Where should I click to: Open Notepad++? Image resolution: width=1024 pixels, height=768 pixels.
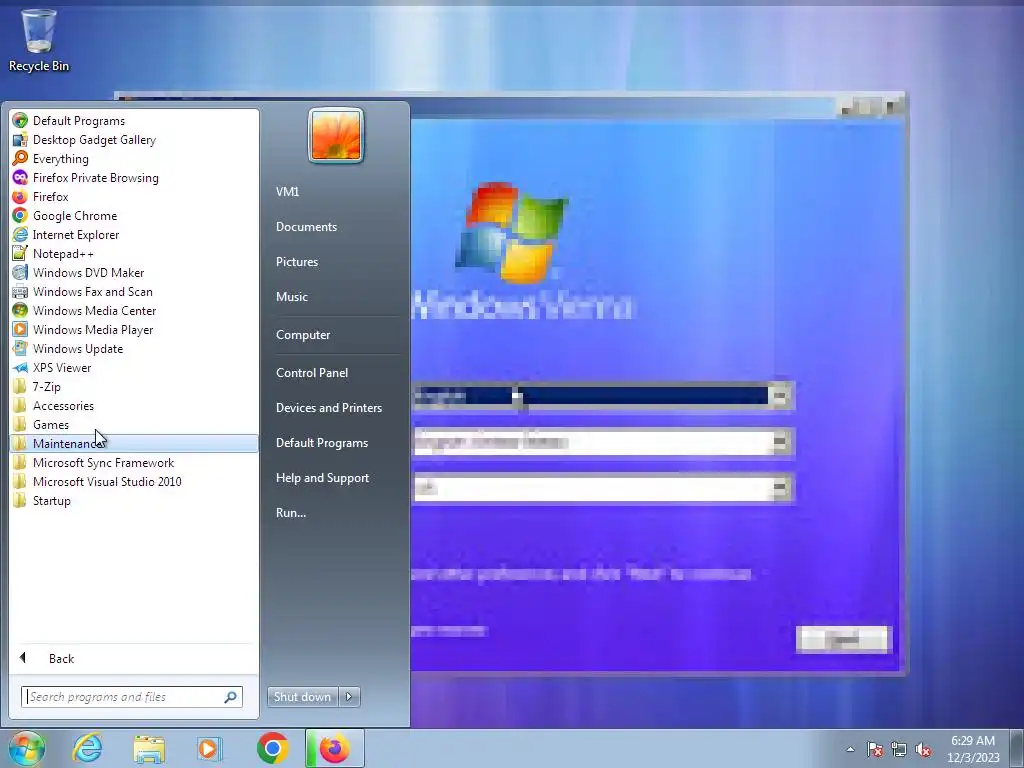click(x=134, y=253)
